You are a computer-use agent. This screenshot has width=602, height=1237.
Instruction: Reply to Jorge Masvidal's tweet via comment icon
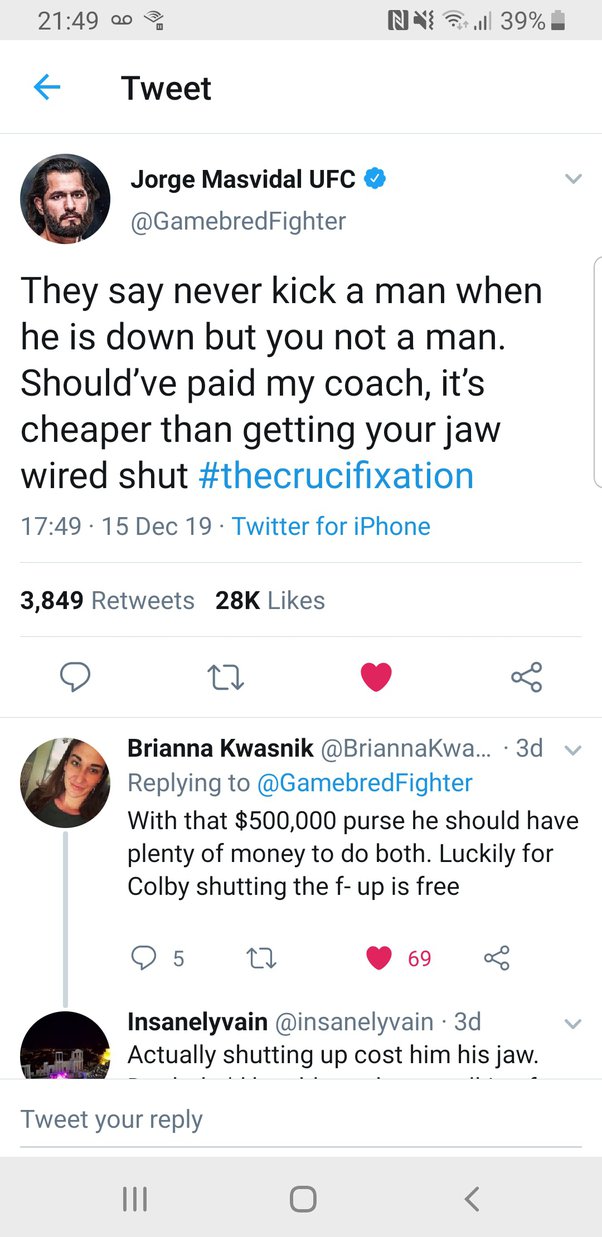[x=75, y=677]
